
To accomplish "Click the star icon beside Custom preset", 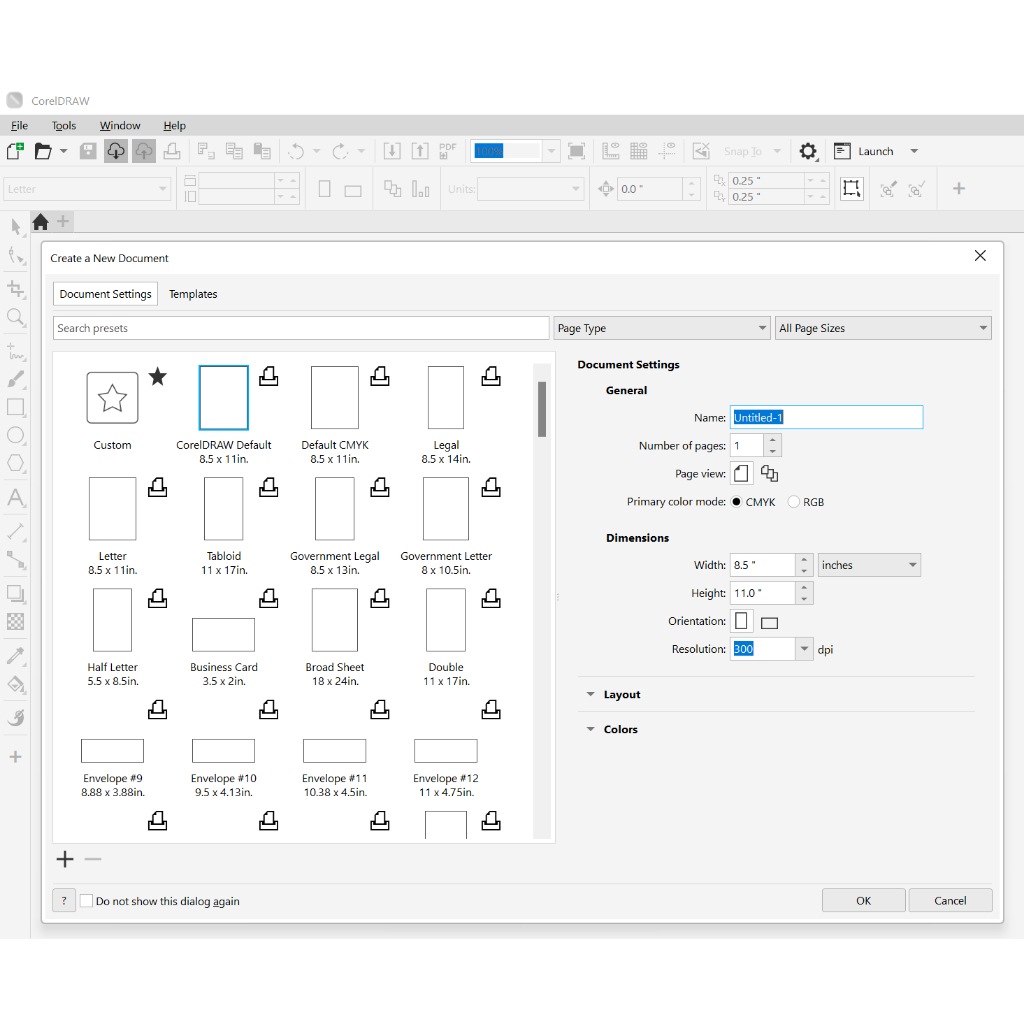I will click(x=158, y=377).
